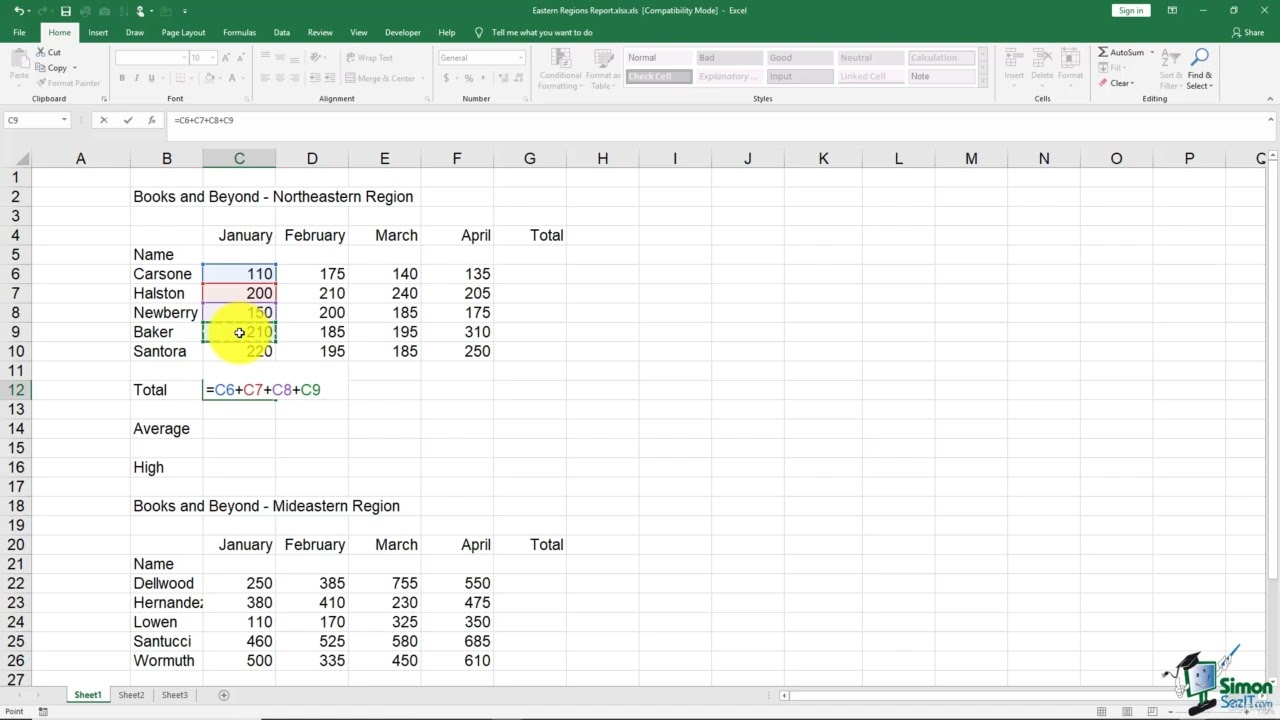
Task: Click the Enter checkmark in formula bar
Action: tap(128, 120)
